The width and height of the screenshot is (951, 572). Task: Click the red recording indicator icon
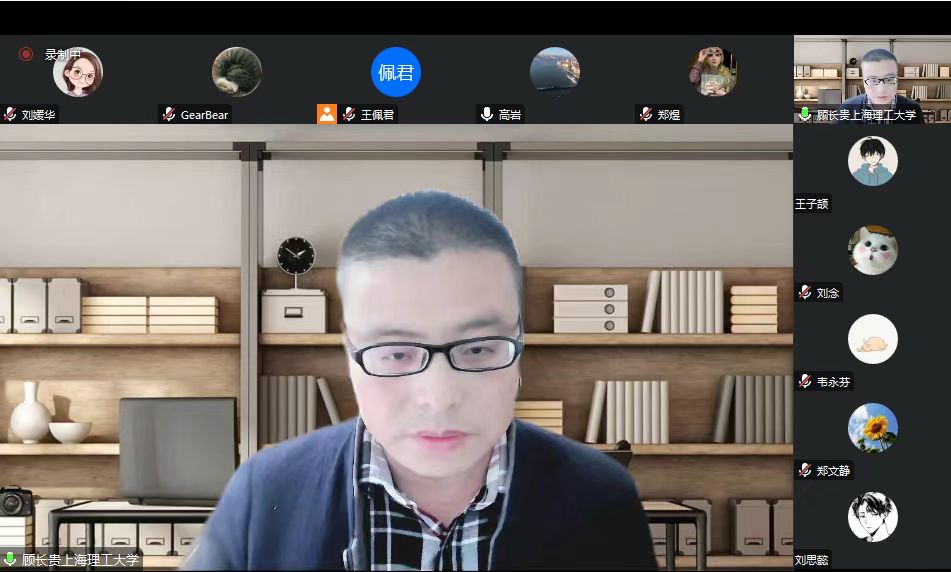tap(26, 54)
